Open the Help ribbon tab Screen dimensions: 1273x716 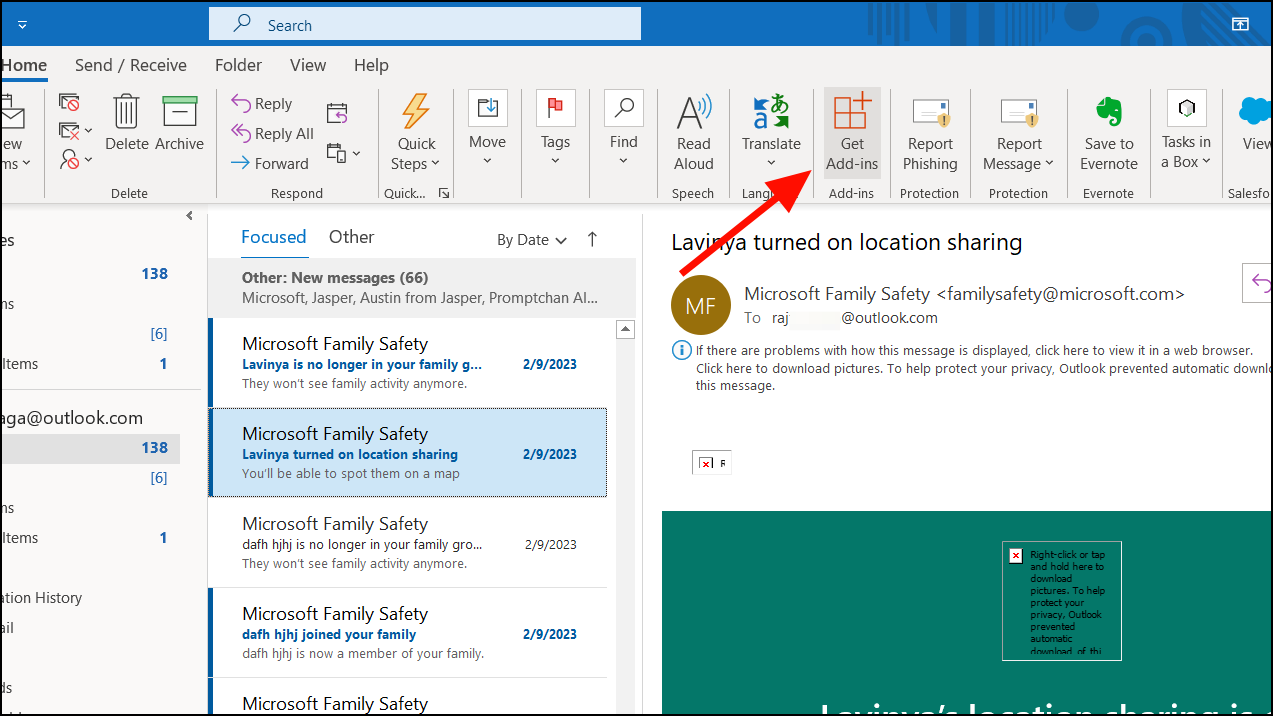click(371, 65)
